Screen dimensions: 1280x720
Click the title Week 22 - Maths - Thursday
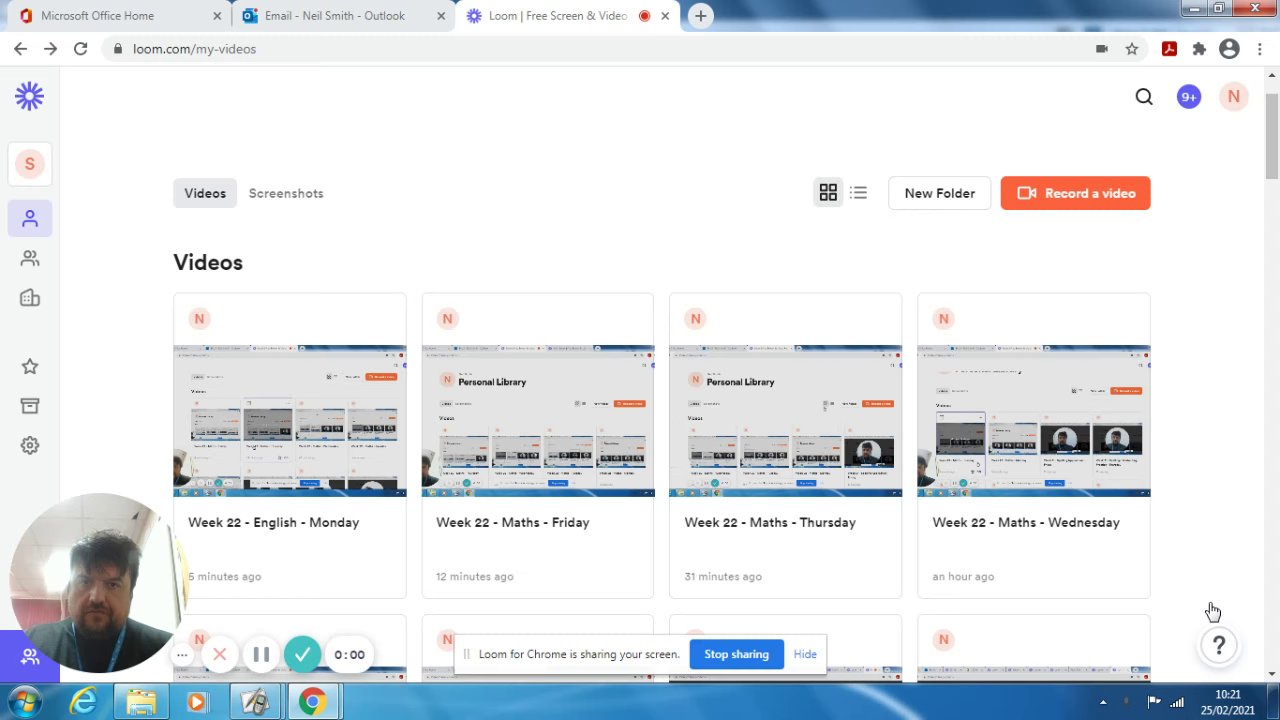click(x=770, y=522)
